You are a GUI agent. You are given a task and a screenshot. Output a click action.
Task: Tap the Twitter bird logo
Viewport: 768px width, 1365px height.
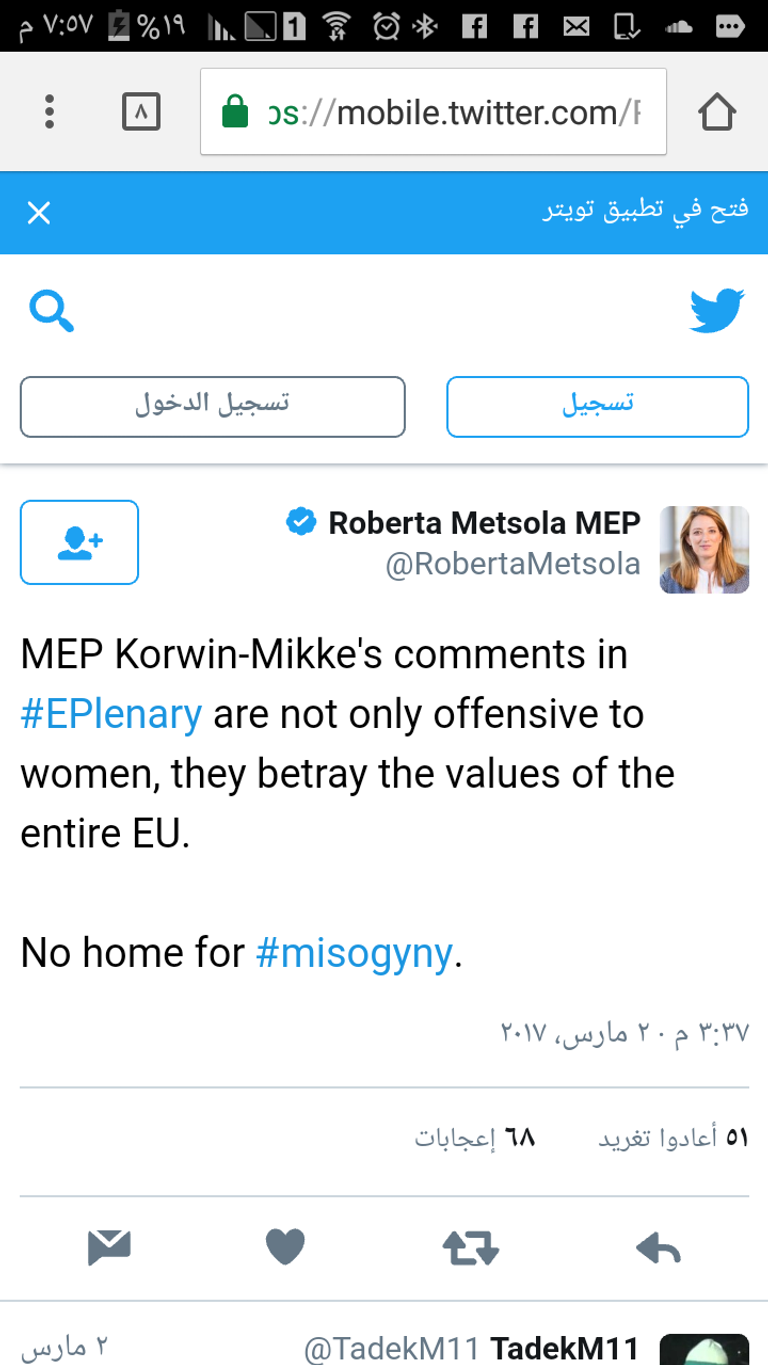pos(717,312)
